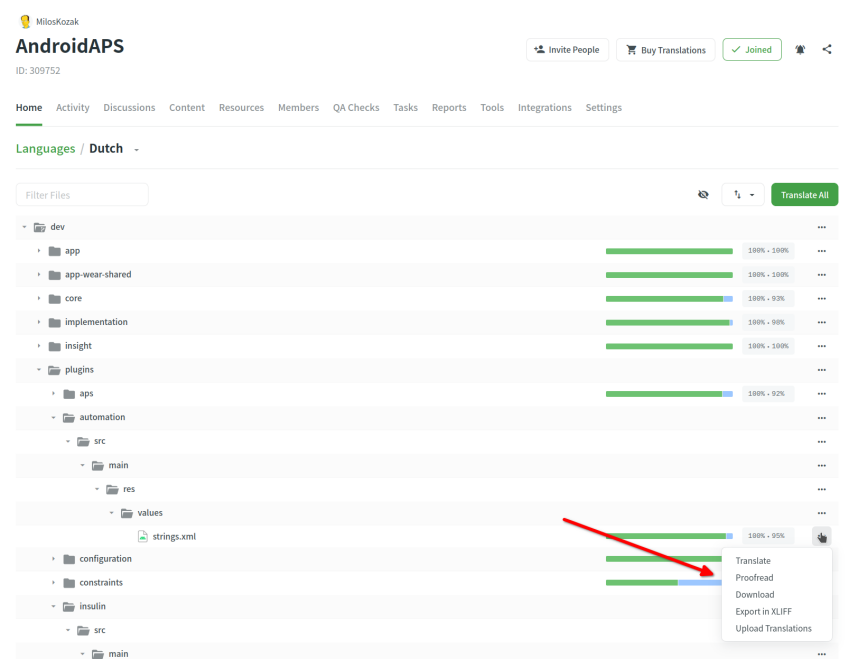
Task: Choose Upload Translations menu entry
Action: click(773, 629)
